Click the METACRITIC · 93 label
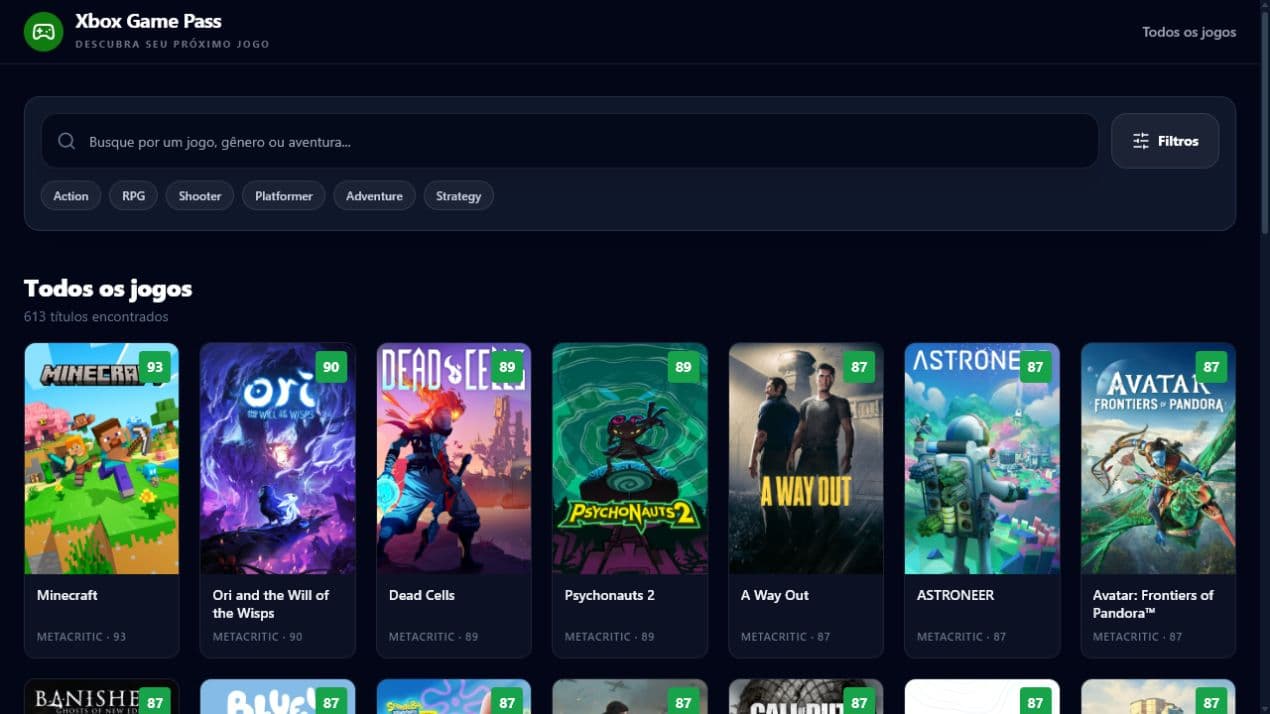The width and height of the screenshot is (1270, 714). 81,637
